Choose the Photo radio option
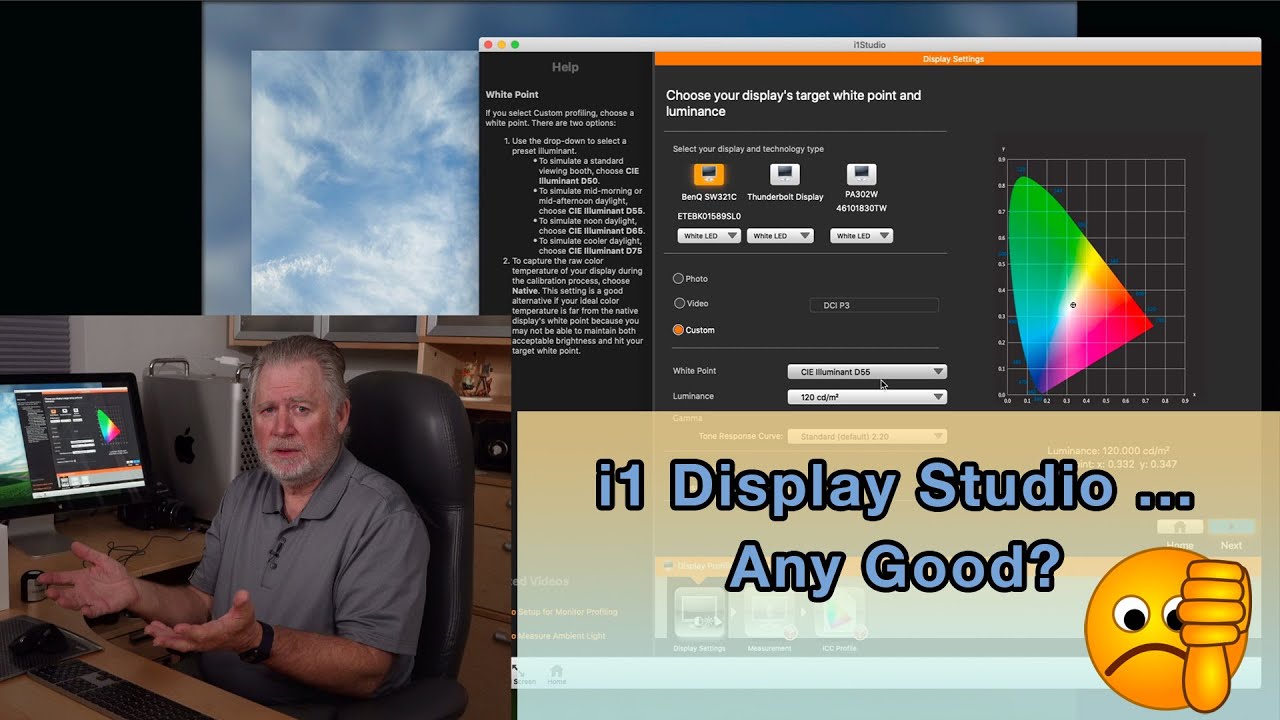This screenshot has height=720, width=1280. pyautogui.click(x=679, y=279)
